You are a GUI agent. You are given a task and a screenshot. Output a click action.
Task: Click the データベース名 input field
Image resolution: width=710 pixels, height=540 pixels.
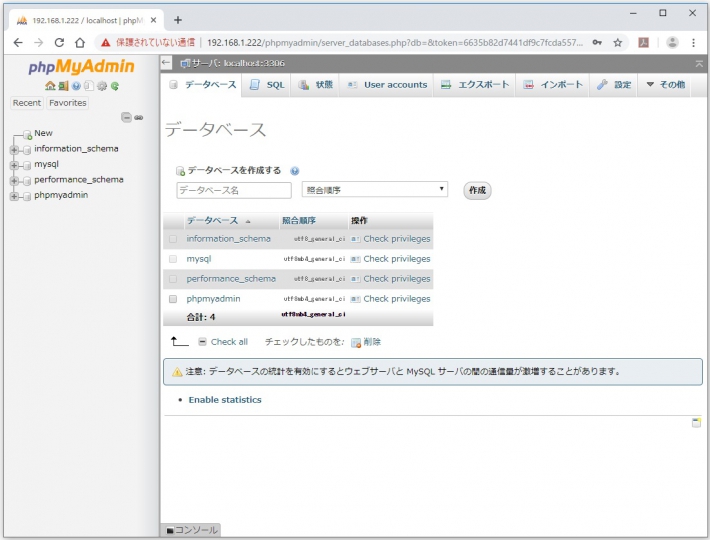[x=234, y=190]
